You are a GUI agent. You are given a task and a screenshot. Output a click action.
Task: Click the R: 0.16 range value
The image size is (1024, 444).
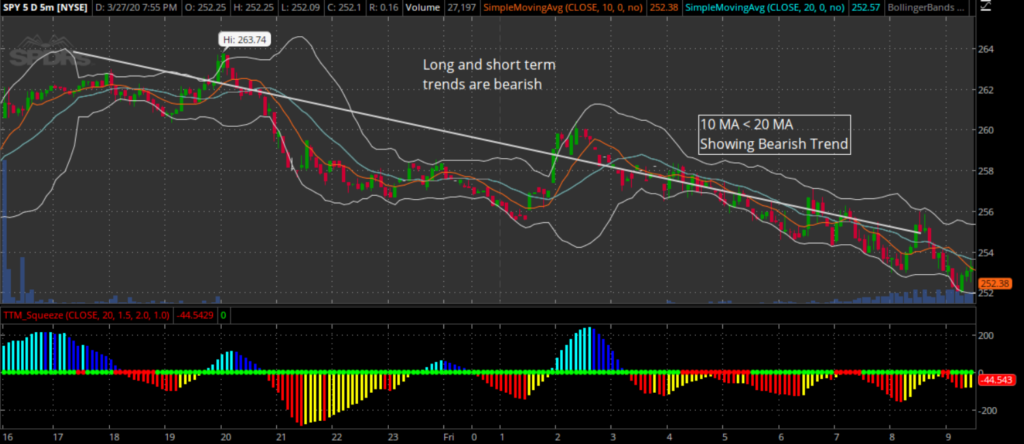tap(382, 8)
